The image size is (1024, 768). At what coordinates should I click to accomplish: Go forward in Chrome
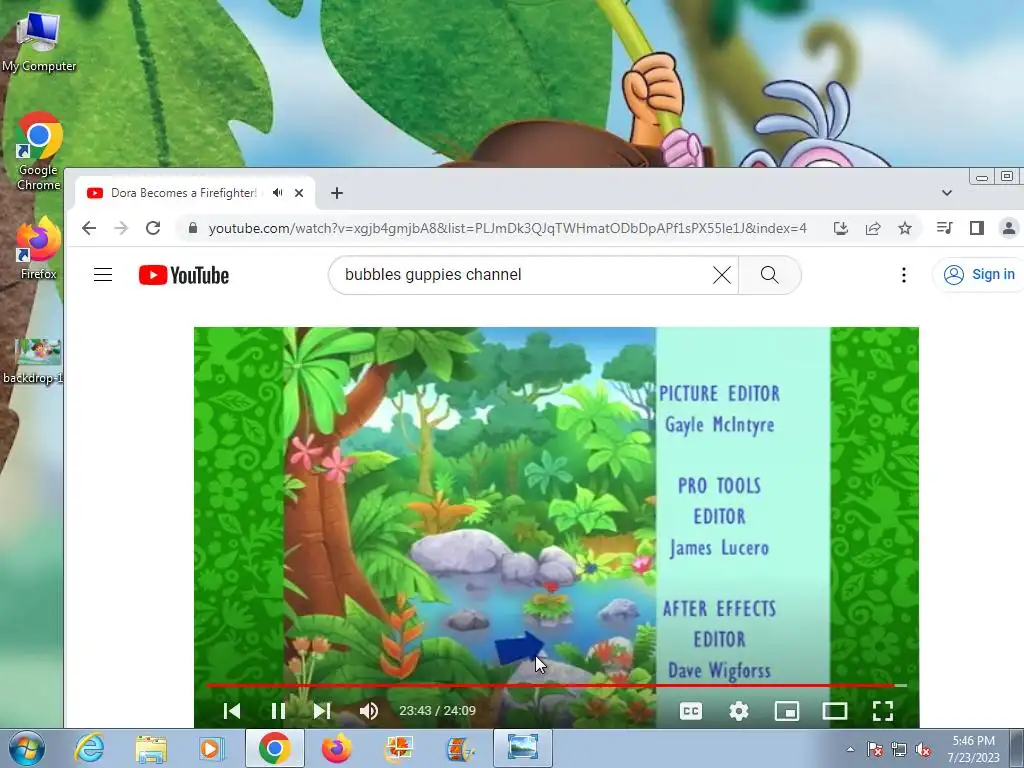[121, 228]
